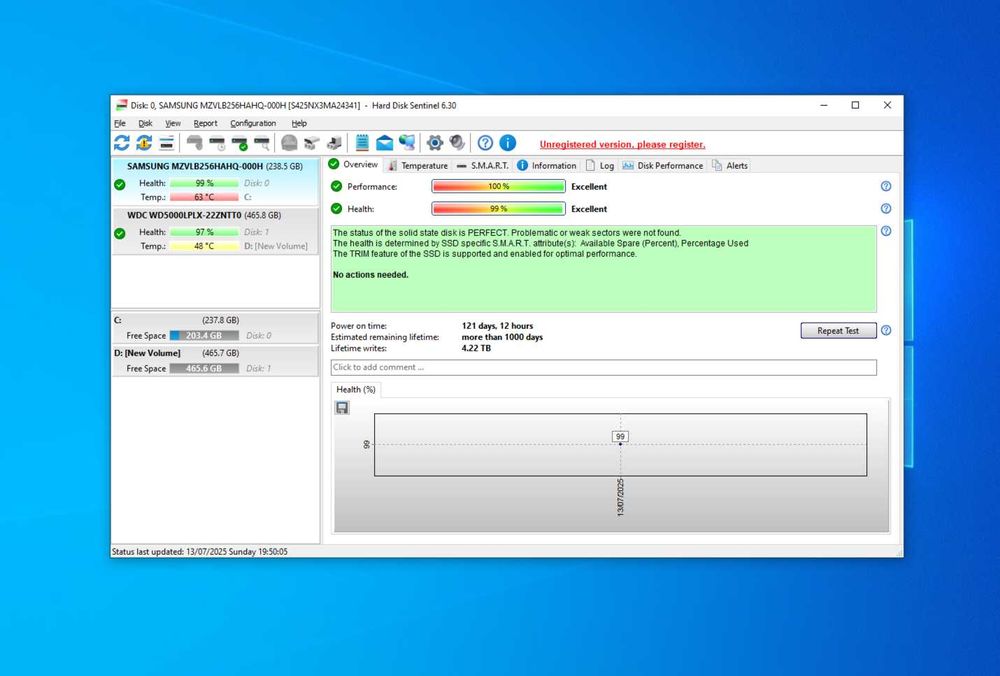Screen dimensions: 1000x676
Task: Select the SAMSUNG MZVLB256HAHQ-000H disk entry
Action: 216,181
